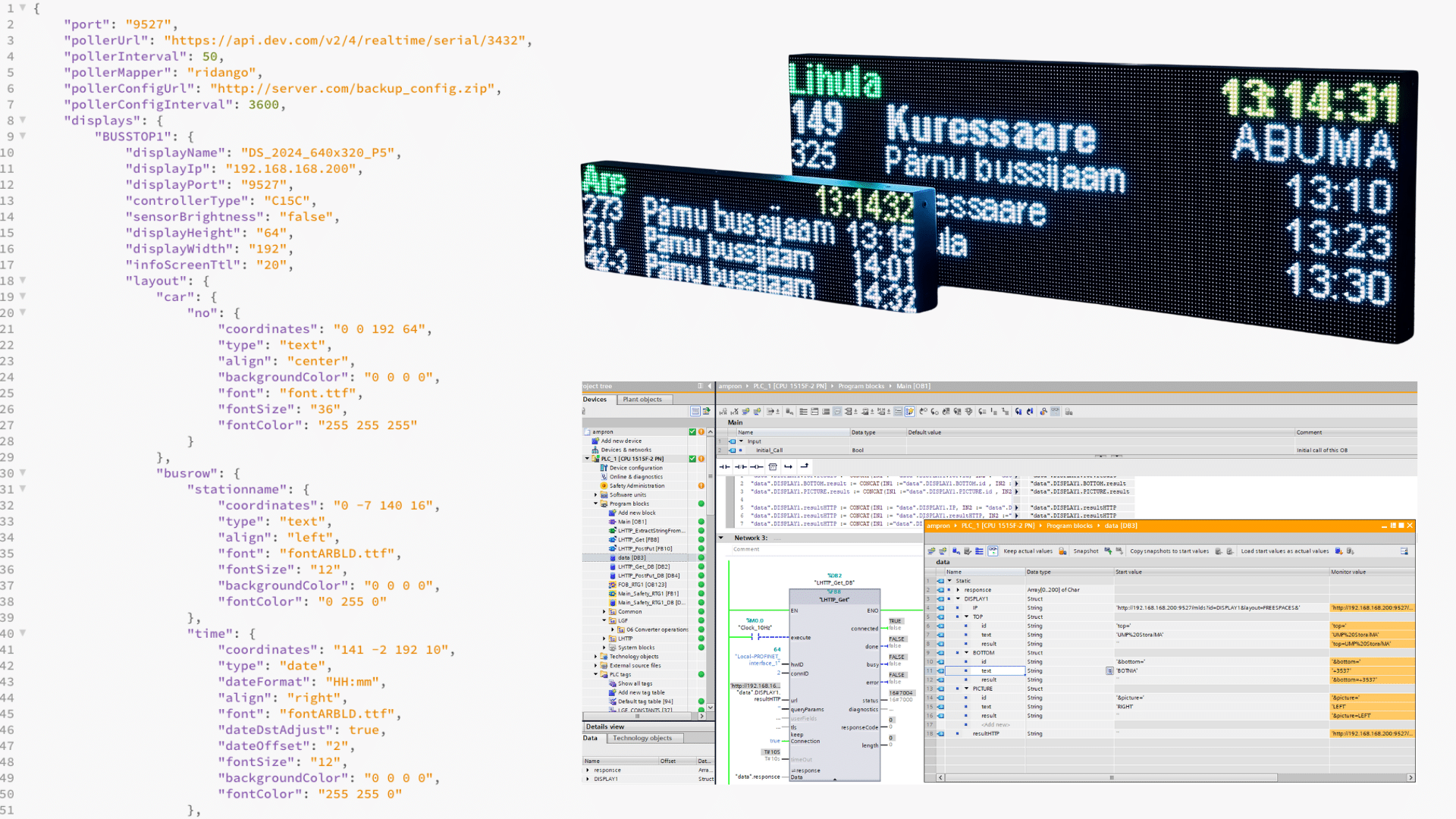Click the data block settings icon far right
This screenshot has width=1456, height=819.
coord(1404,551)
